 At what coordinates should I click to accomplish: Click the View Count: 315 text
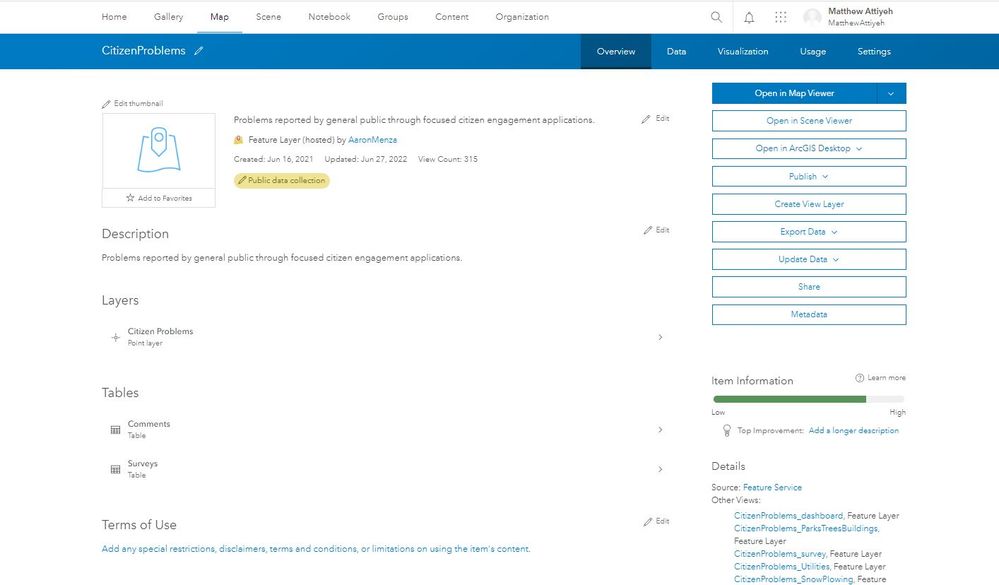pos(447,159)
